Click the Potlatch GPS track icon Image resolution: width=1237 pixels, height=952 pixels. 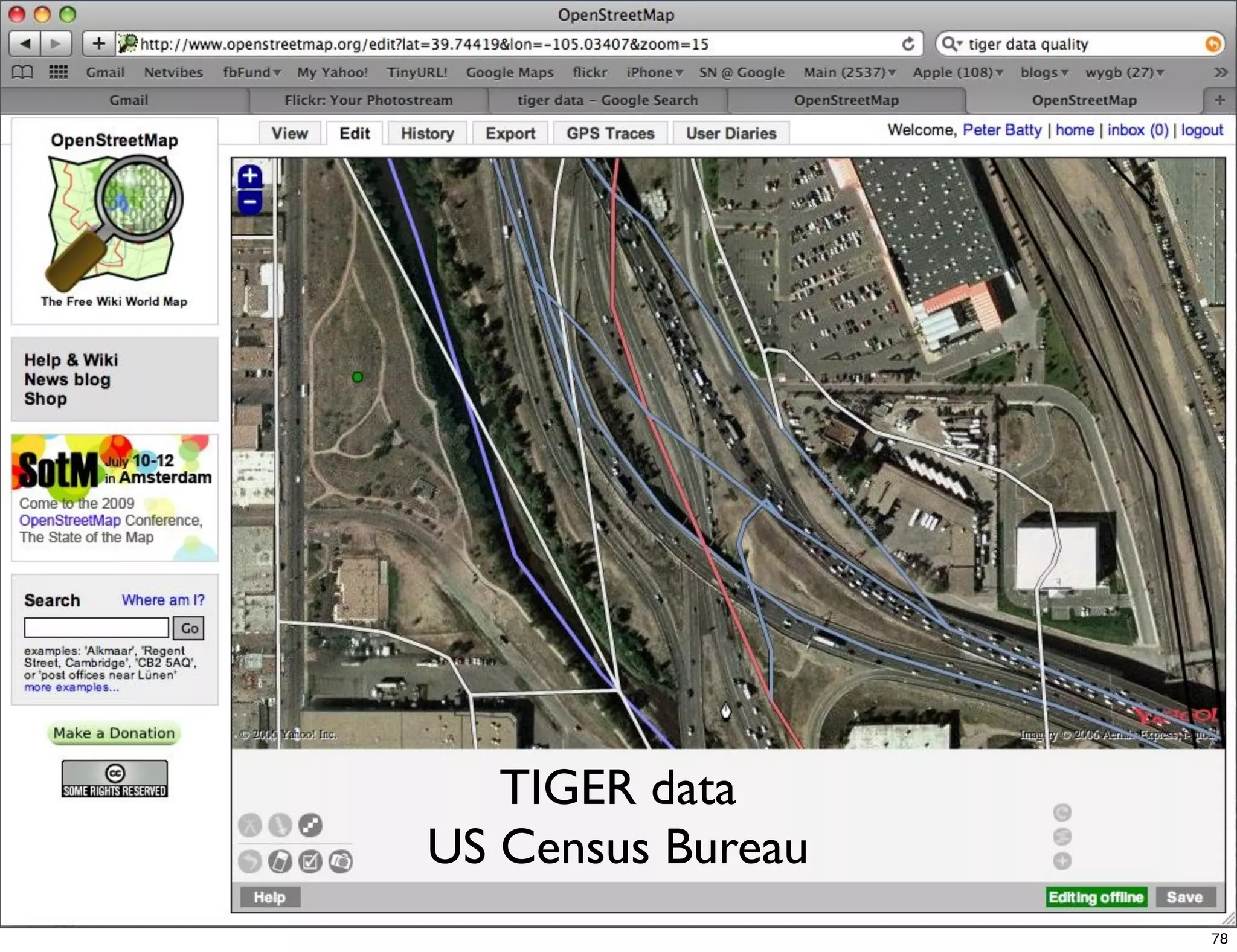pyautogui.click(x=280, y=861)
